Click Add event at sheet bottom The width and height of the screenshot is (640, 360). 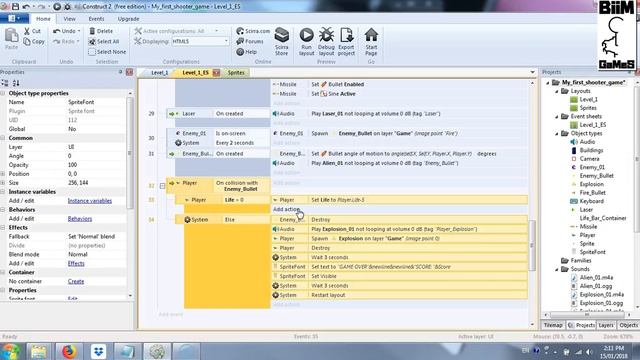pos(171,314)
